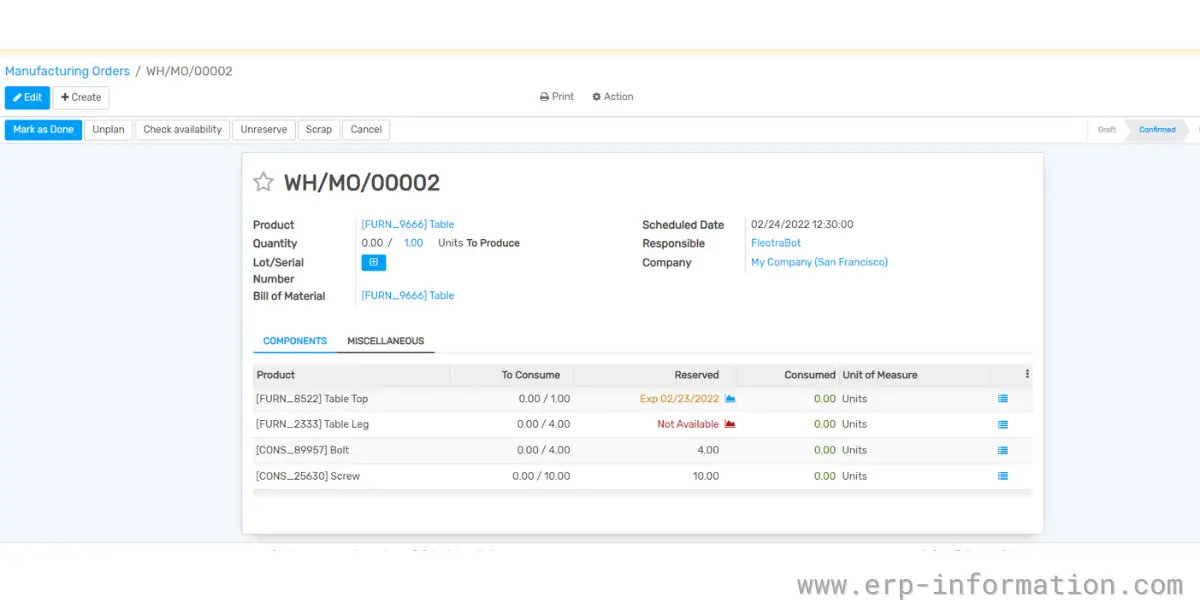Click the Lot/Serial Number icon button
Viewport: 1200px width, 600px height.
coord(373,263)
